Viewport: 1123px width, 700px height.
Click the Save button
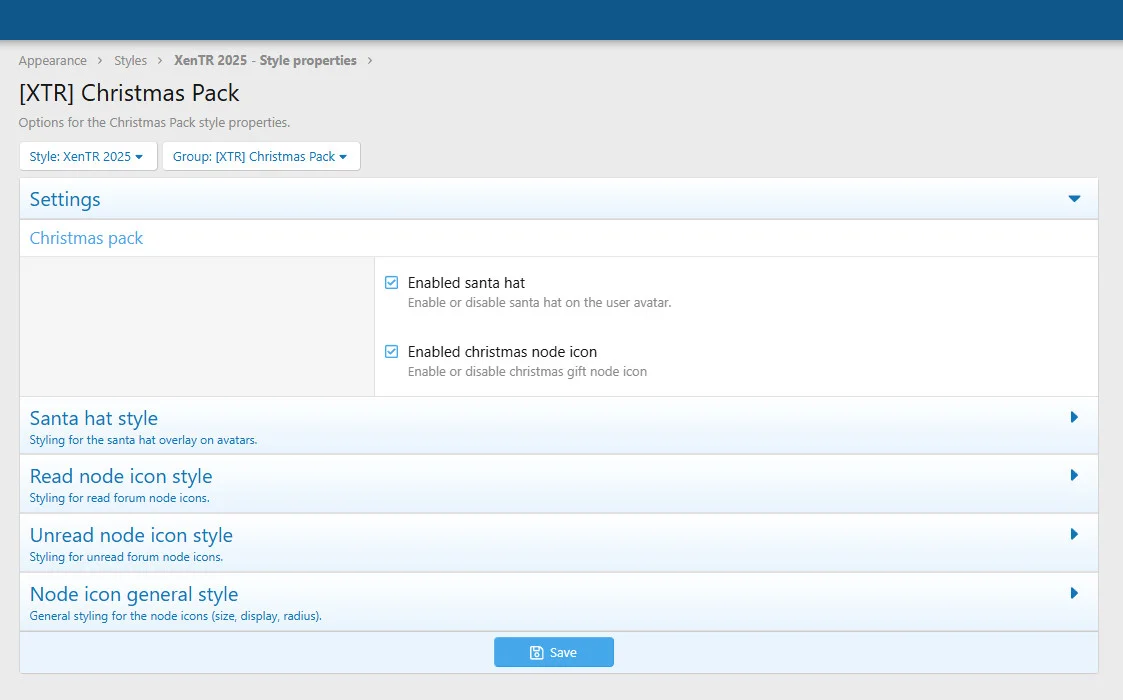[x=553, y=652]
